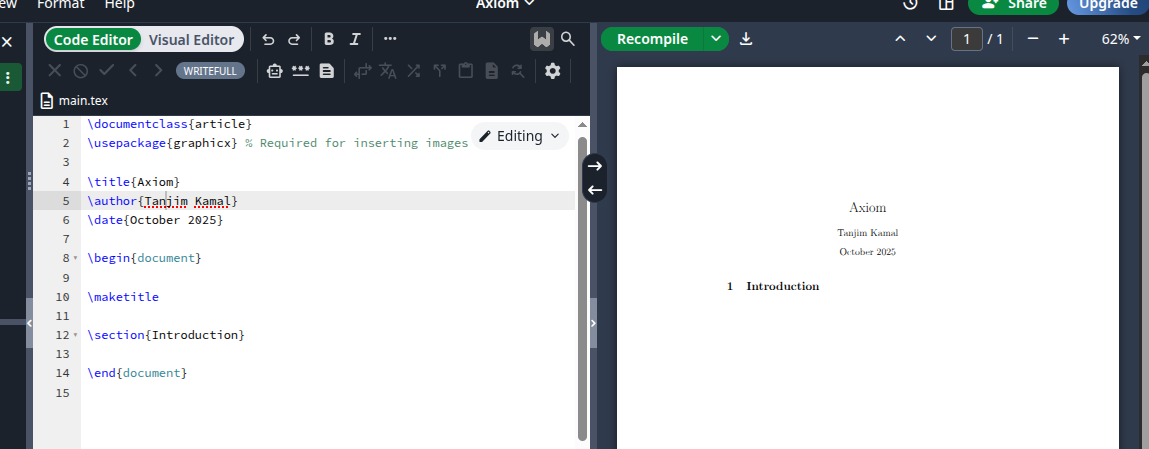Collapse the begin document fold on line 8
This screenshot has height=449, width=1149.
point(75,259)
